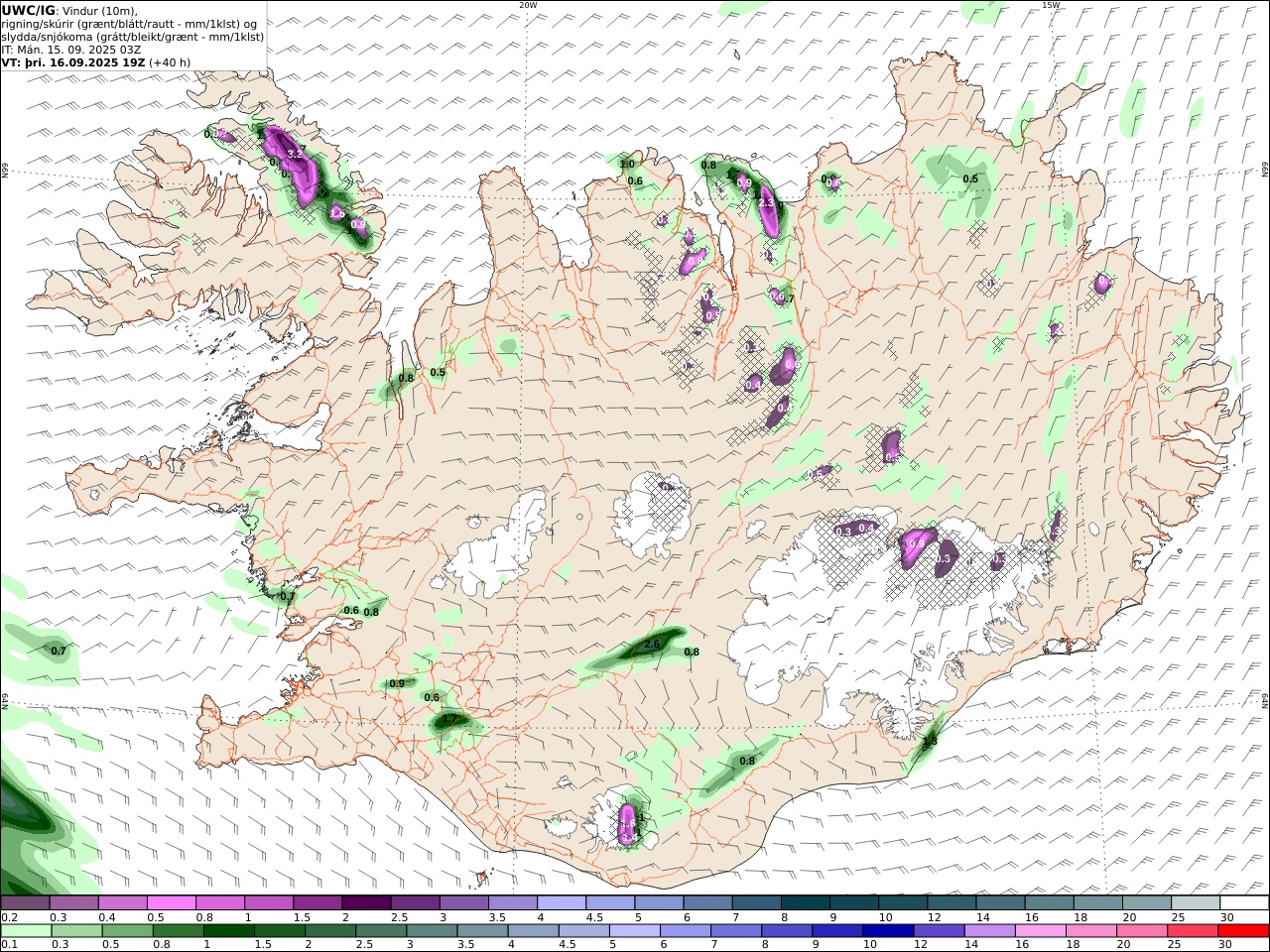Viewport: 1270px width, 952px height.
Task: Click the 'rigning/skúrir' header line
Action: click(131, 24)
